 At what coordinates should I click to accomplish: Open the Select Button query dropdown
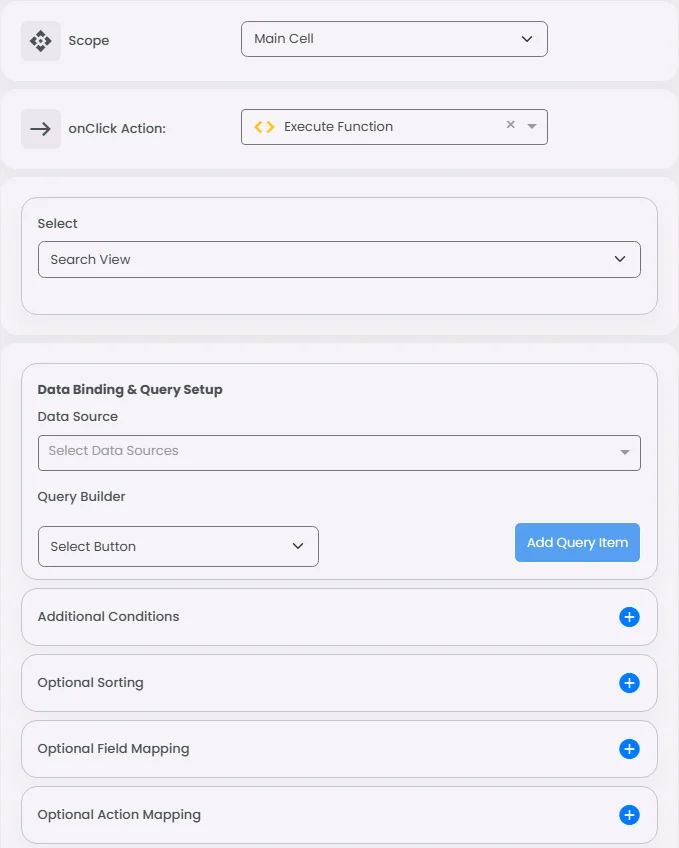pos(178,546)
